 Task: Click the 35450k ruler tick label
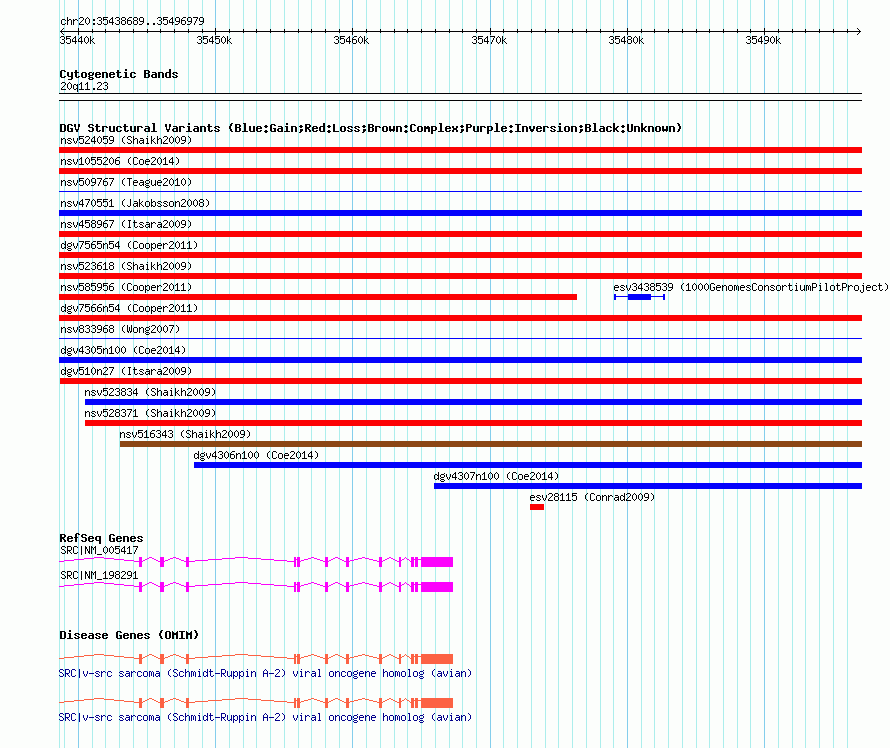[214, 40]
